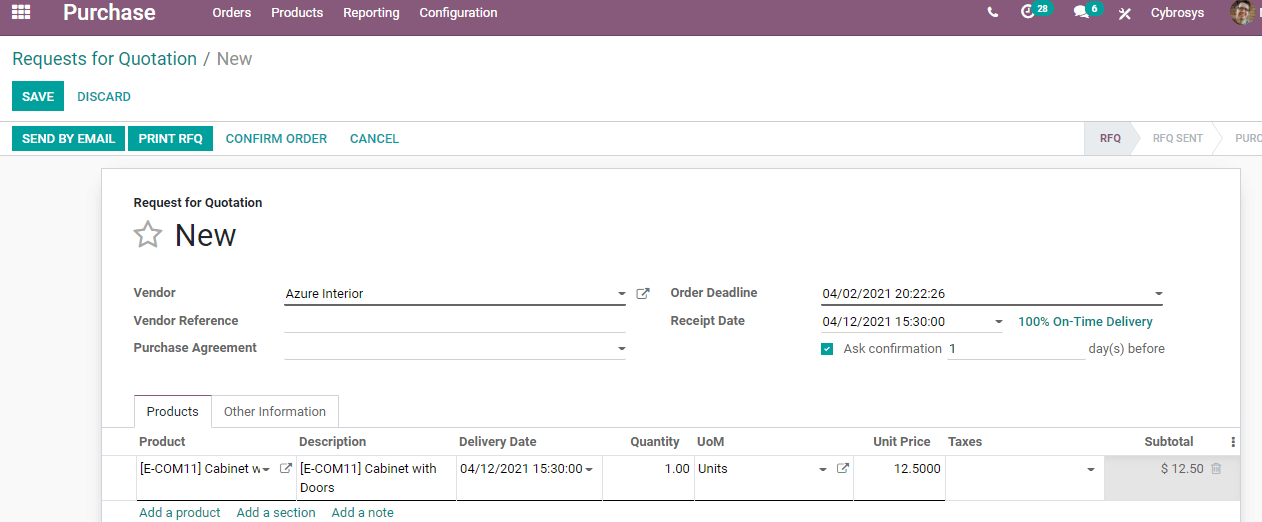Viewport: 1262px width, 522px height.
Task: Open the Receipt Date picker arrow
Action: point(998,322)
